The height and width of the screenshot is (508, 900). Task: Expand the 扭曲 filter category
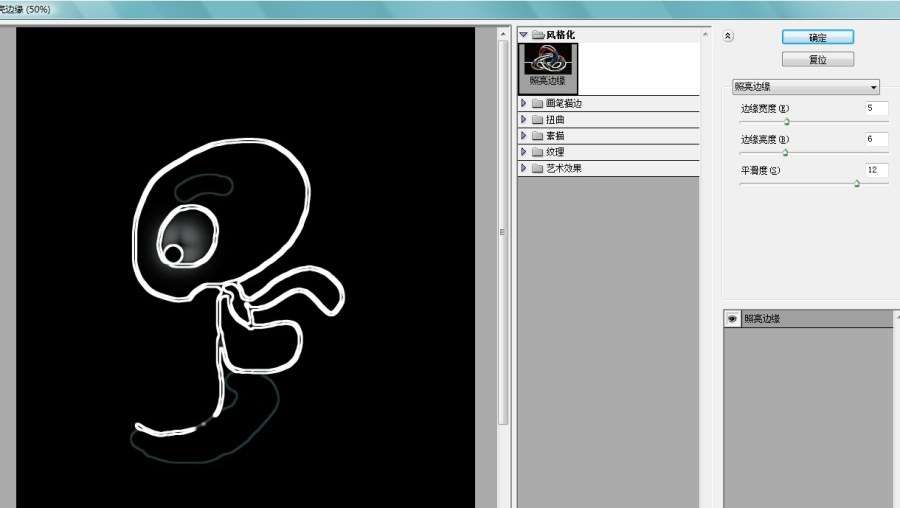pos(523,119)
